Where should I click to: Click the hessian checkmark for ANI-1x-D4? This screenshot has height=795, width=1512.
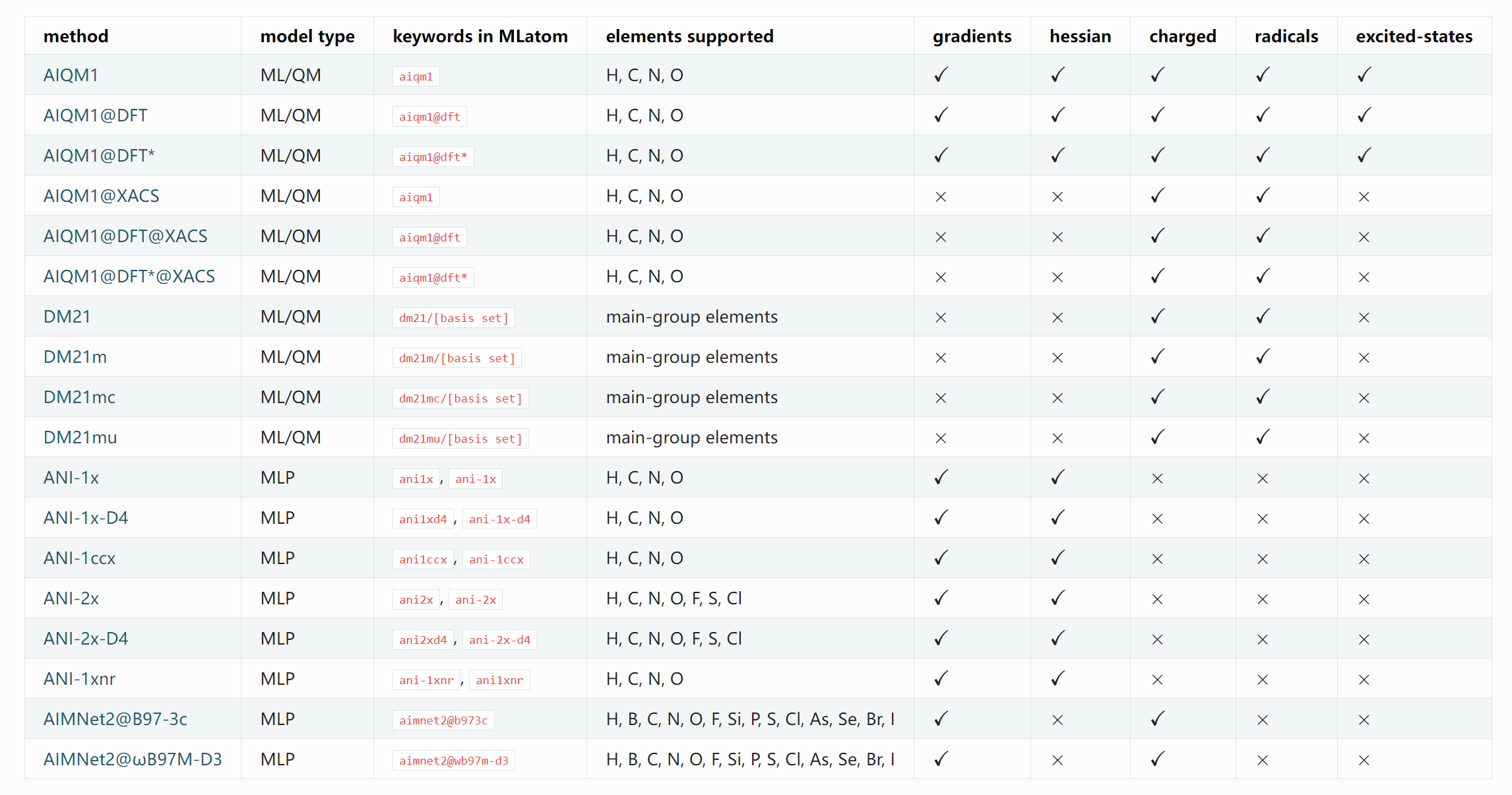click(1057, 517)
